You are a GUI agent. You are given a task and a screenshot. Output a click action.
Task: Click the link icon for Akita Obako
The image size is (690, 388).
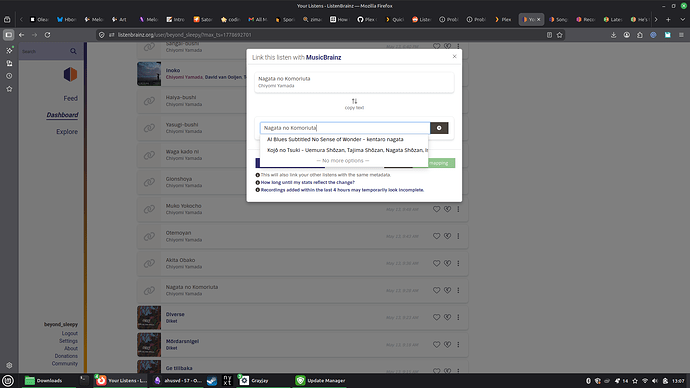pyautogui.click(x=149, y=263)
